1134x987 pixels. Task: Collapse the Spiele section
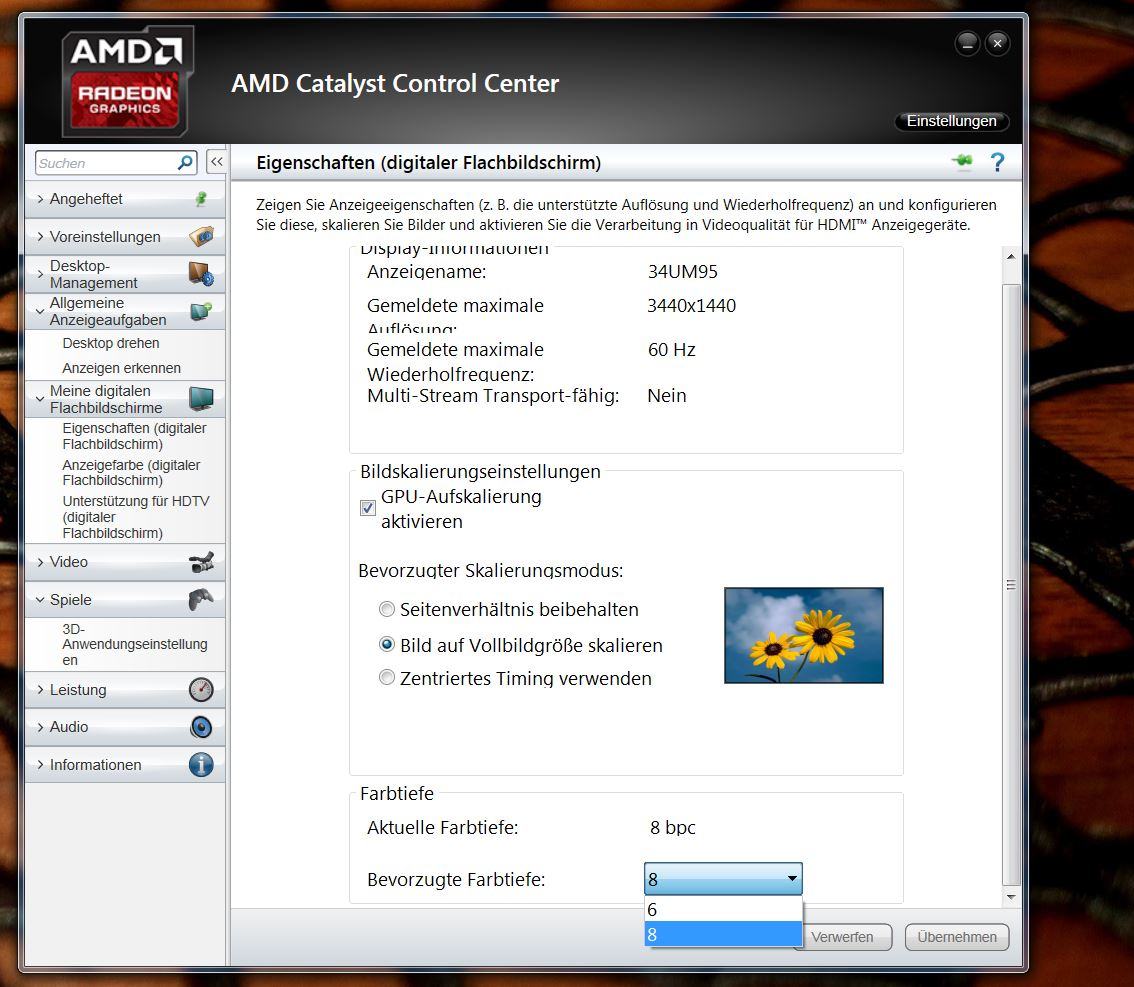[x=40, y=599]
